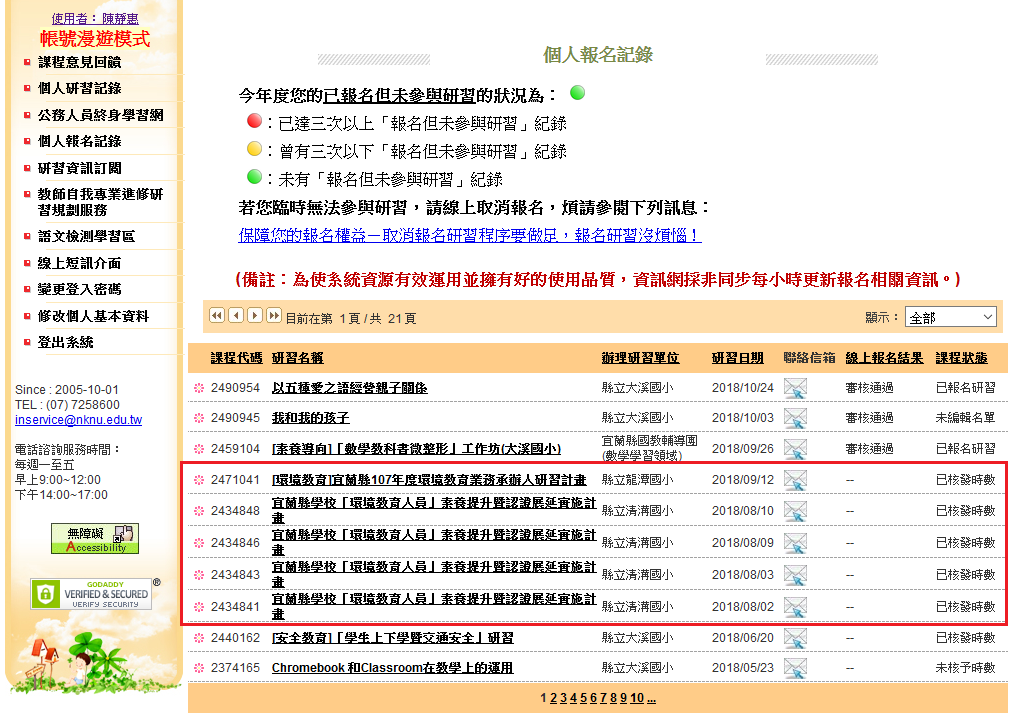Open 環境教育人員 course dated 2018/08/10
The width and height of the screenshot is (1017, 719).
(x=433, y=510)
